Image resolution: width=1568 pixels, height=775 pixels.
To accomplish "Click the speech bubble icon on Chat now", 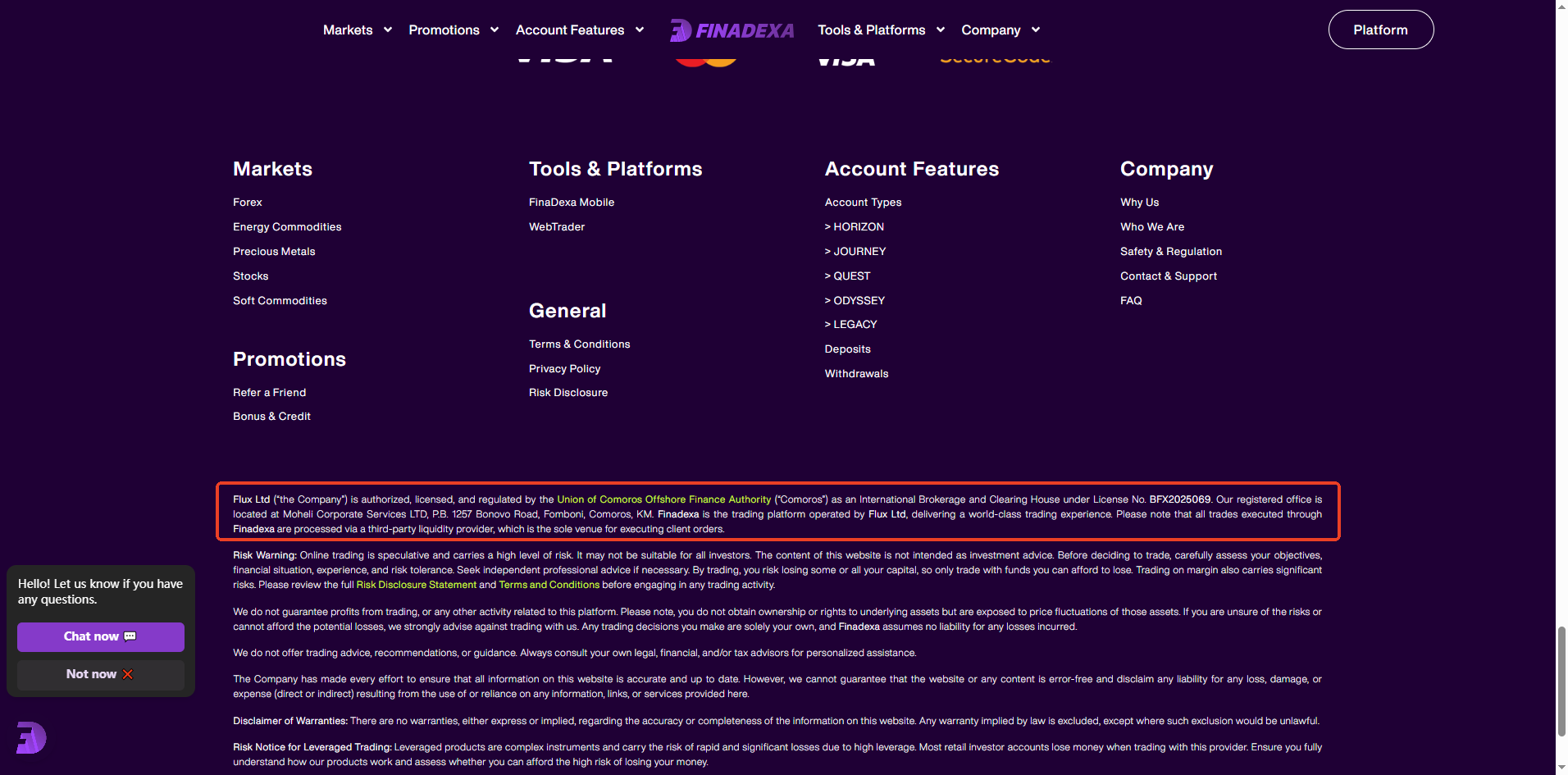I will pyautogui.click(x=129, y=636).
